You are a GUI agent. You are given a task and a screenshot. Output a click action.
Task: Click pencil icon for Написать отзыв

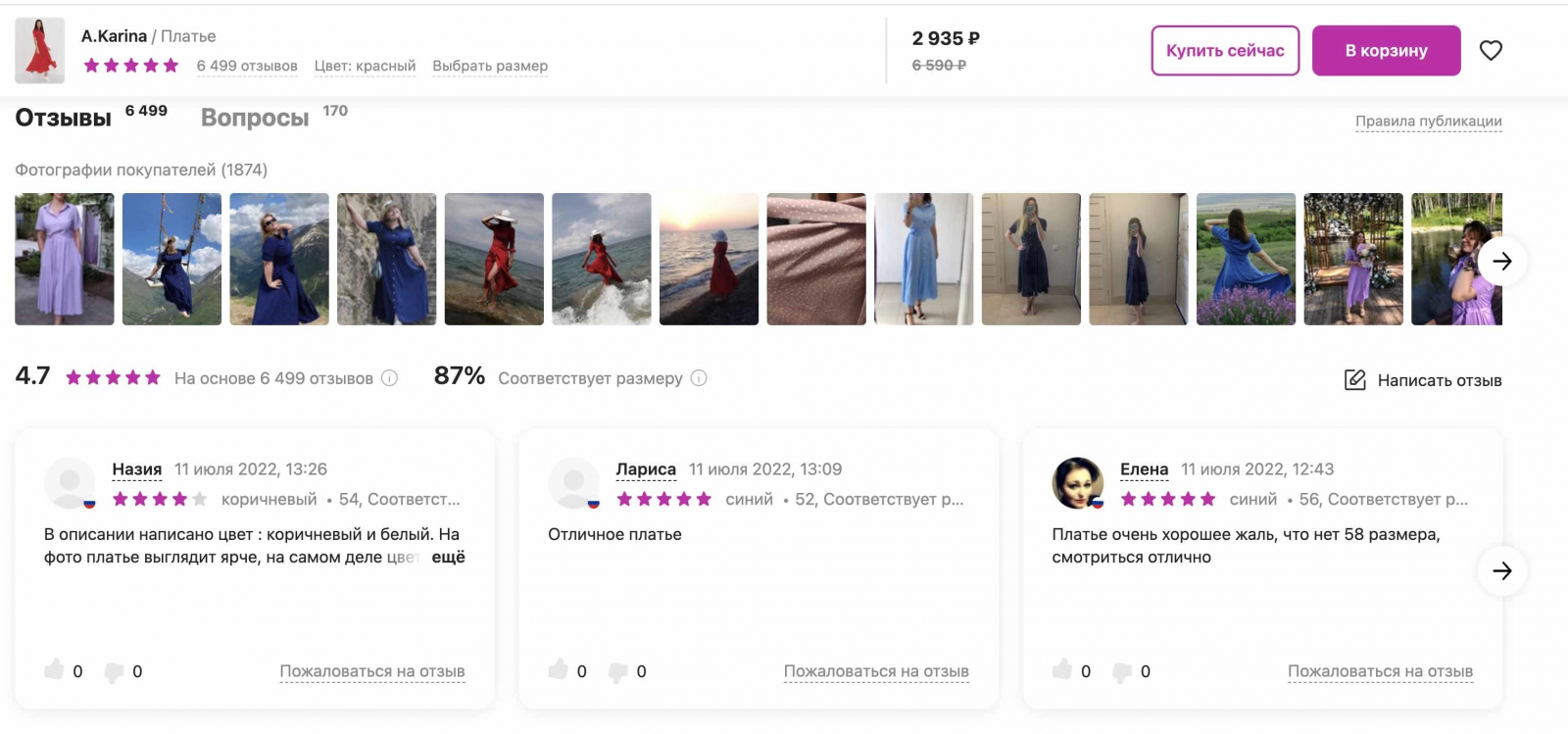coord(1354,380)
